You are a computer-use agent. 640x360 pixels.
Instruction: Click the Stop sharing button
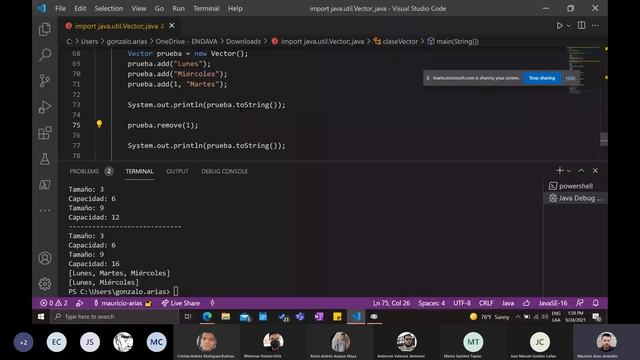click(x=542, y=78)
